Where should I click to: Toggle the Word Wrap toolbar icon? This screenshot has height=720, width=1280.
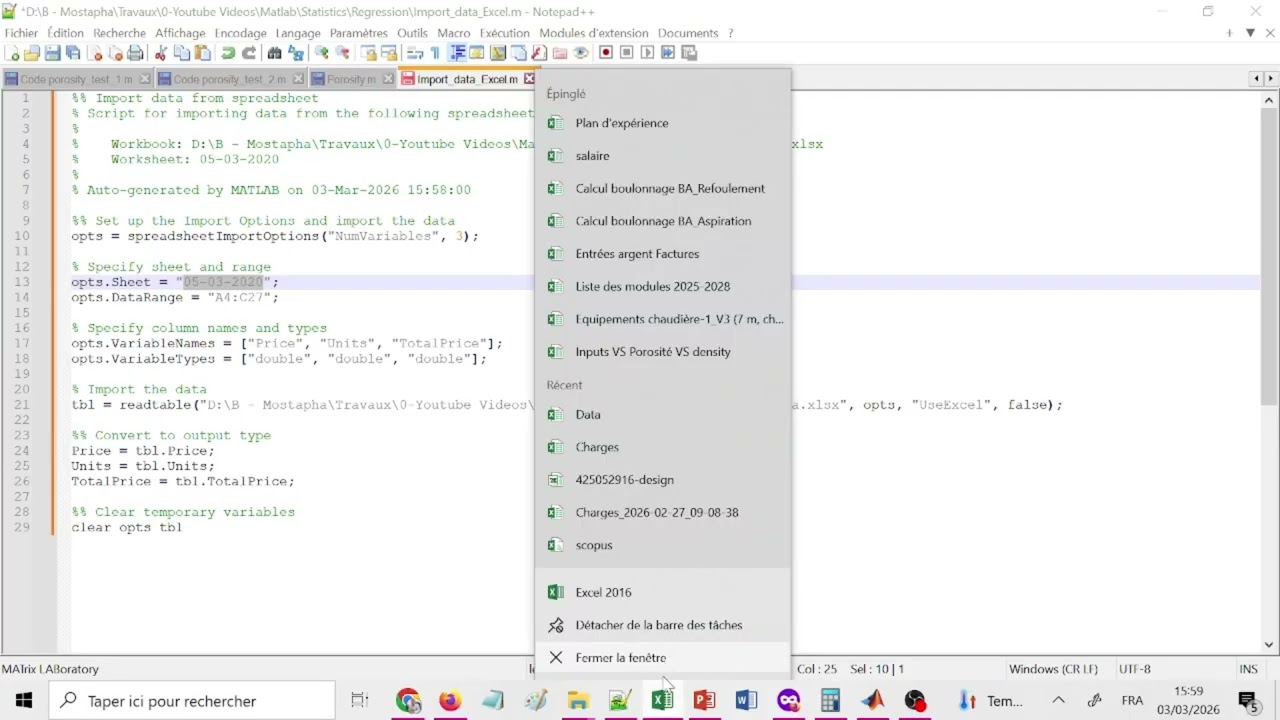click(415, 53)
